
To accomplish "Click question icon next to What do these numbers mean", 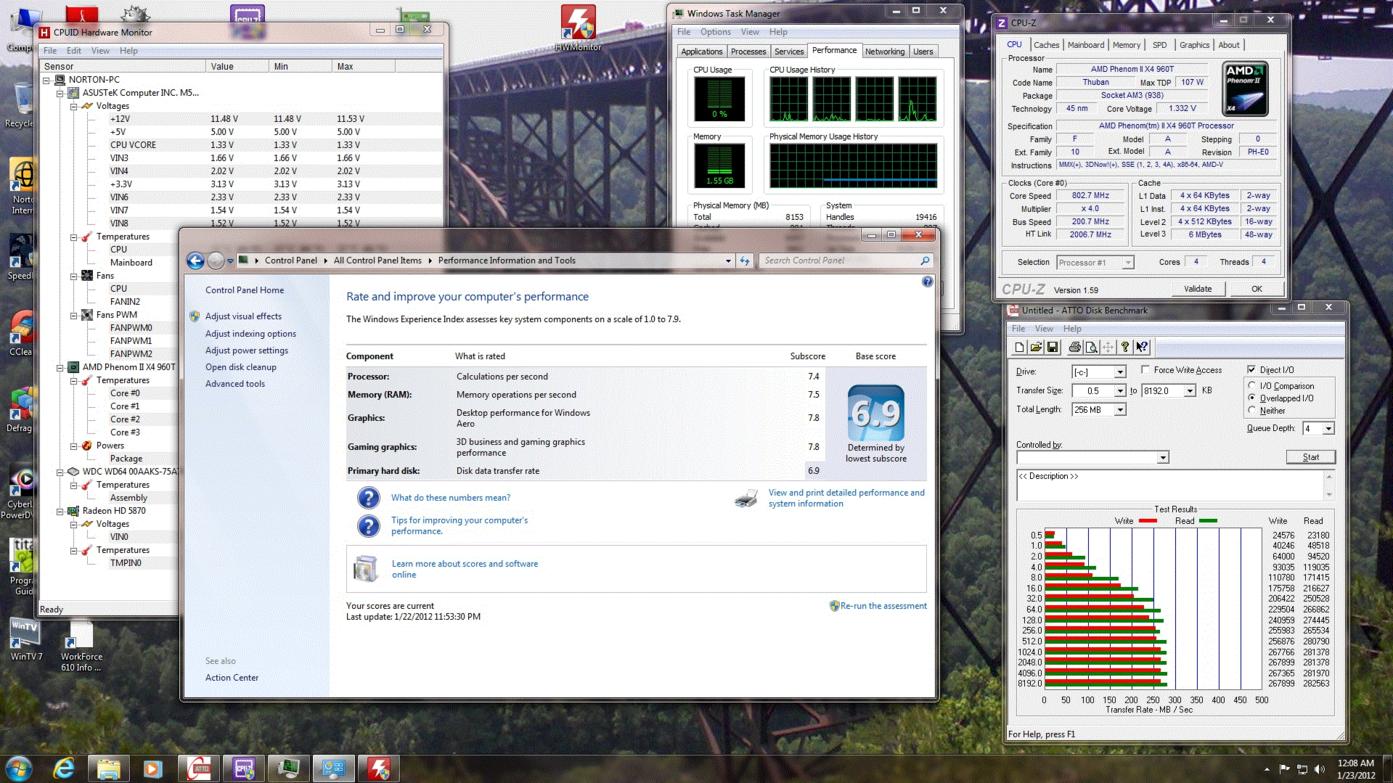I will click(x=368, y=497).
